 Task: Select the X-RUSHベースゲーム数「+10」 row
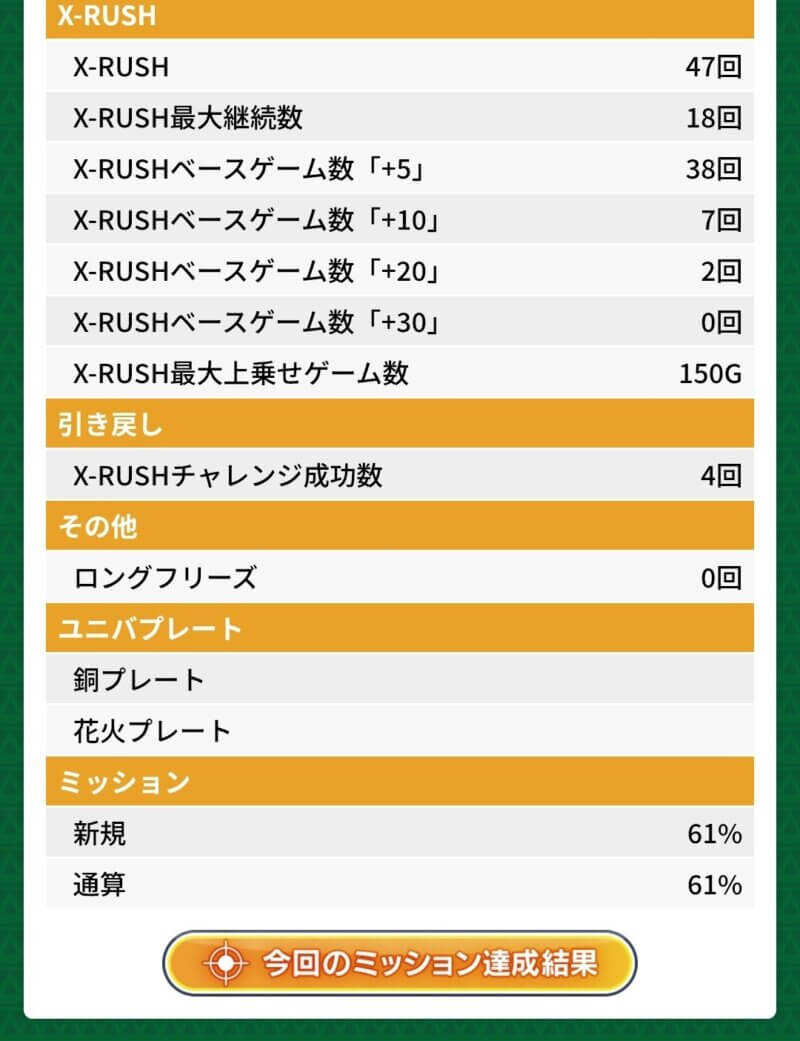tap(400, 220)
